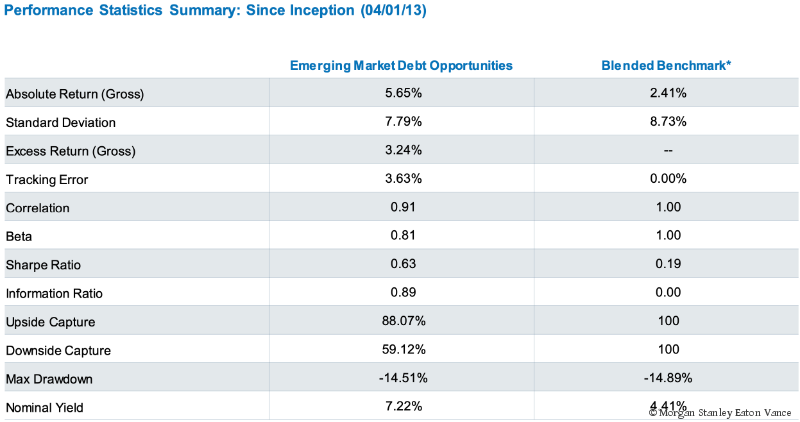The image size is (800, 422).
Task: Click the 88.07% upside capture value
Action: pyautogui.click(x=401, y=322)
